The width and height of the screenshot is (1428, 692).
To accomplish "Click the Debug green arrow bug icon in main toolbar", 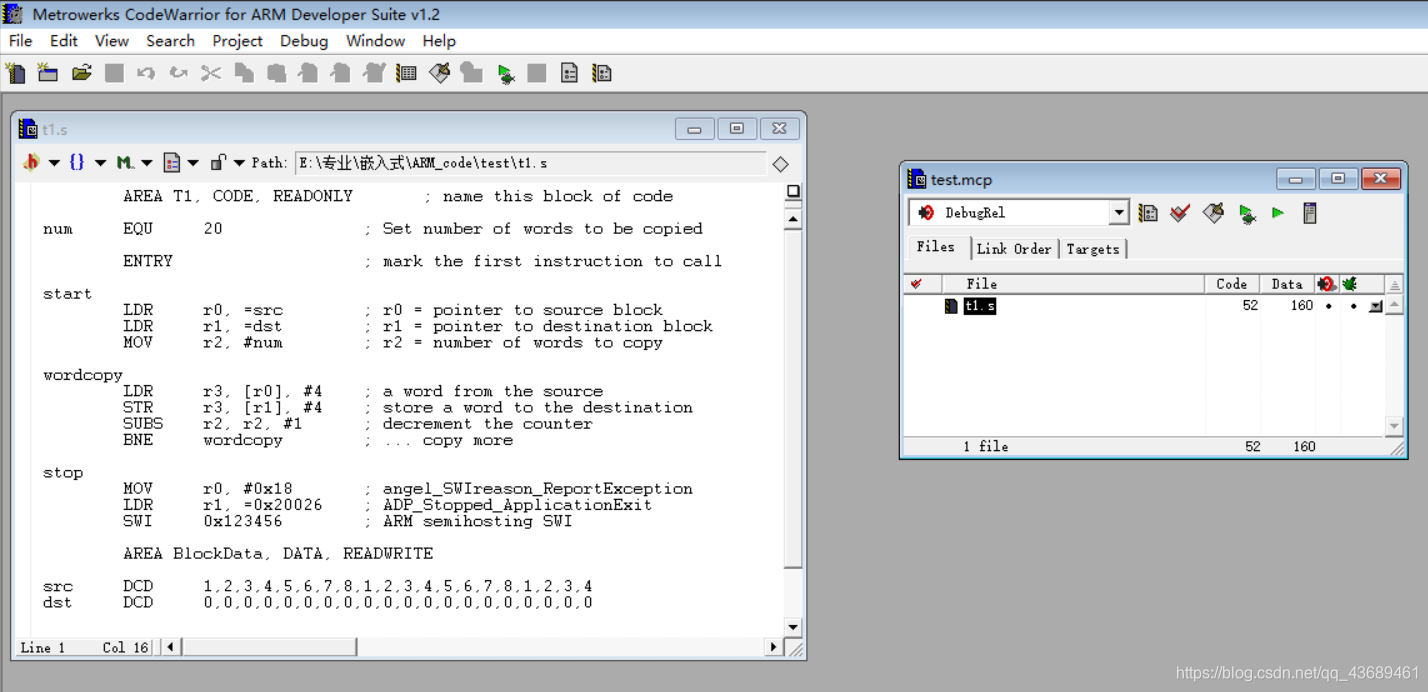I will (505, 73).
